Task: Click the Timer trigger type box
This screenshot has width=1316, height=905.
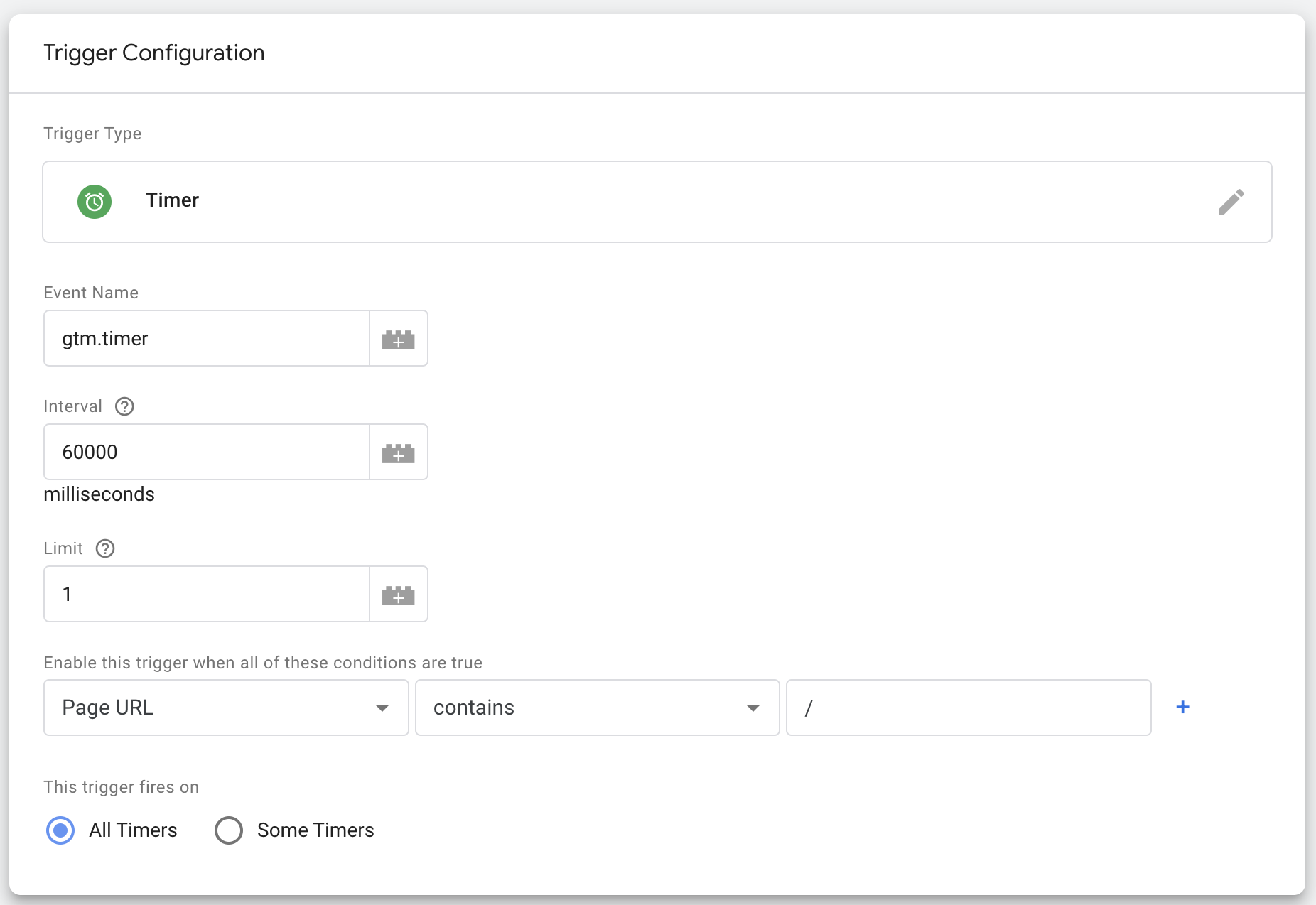Action: (657, 202)
